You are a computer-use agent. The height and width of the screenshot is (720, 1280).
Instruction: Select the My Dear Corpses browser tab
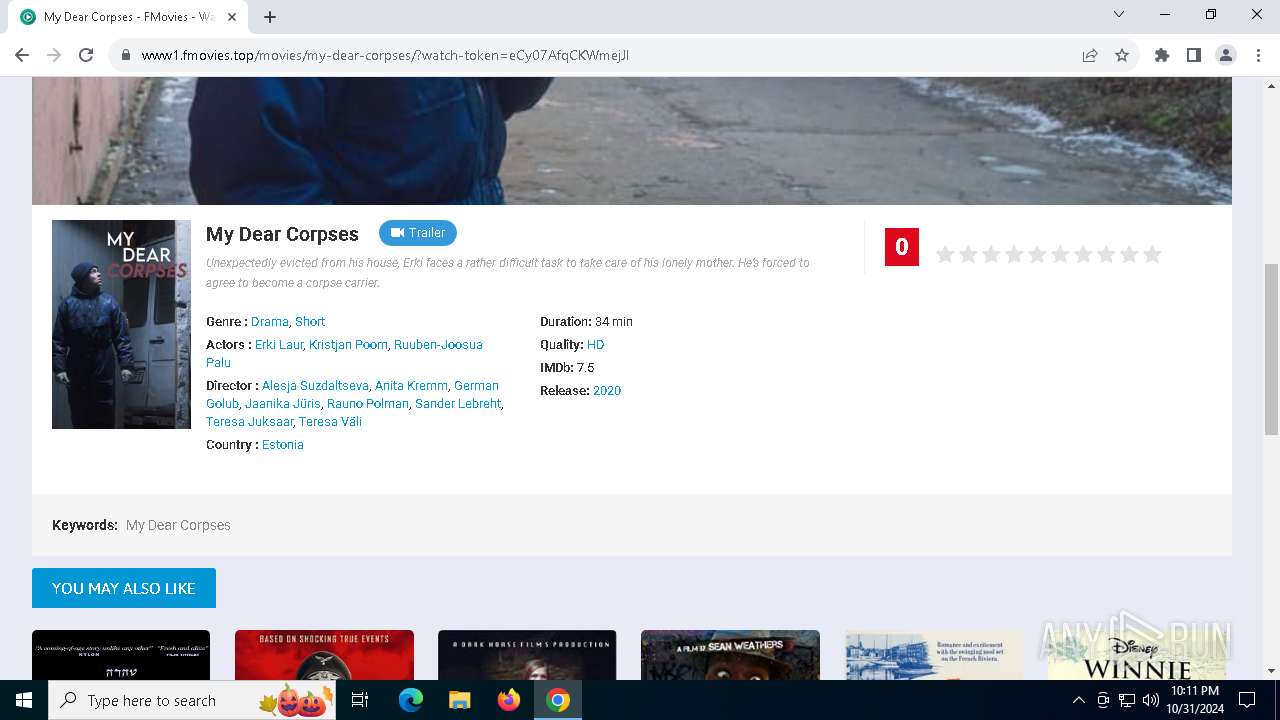pos(130,17)
